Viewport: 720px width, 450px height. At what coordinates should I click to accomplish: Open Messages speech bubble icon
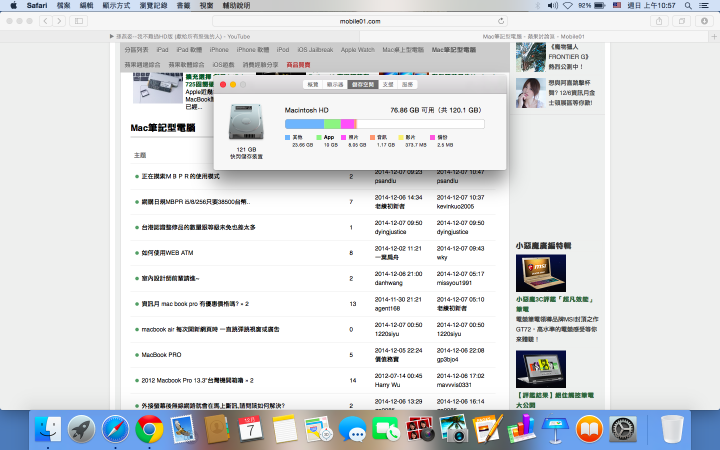[352, 429]
